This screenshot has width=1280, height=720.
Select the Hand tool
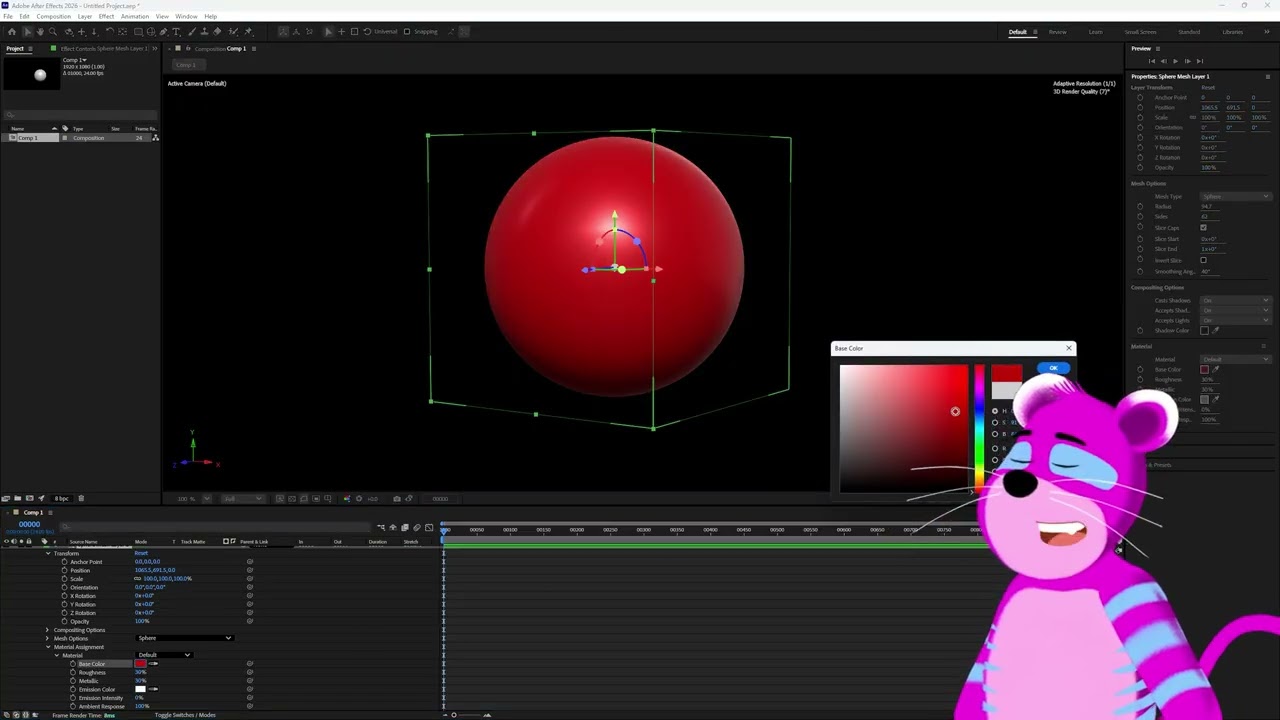(x=40, y=32)
